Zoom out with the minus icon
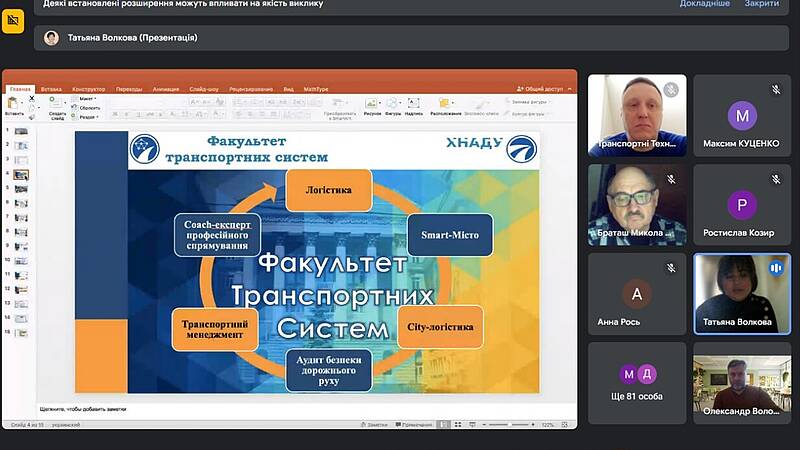This screenshot has height=450, width=800. click(x=484, y=424)
